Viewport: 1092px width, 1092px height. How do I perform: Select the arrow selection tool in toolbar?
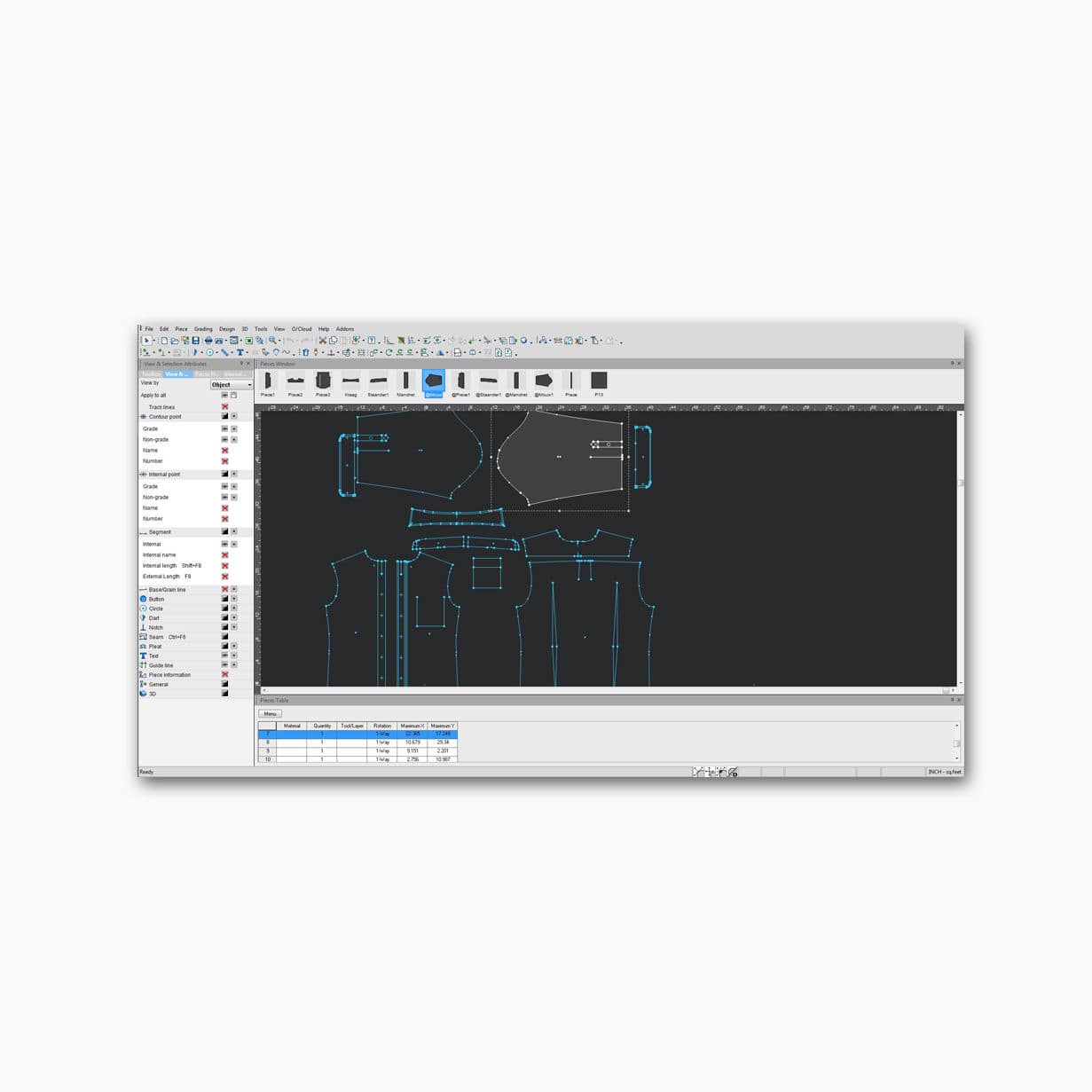coord(146,341)
